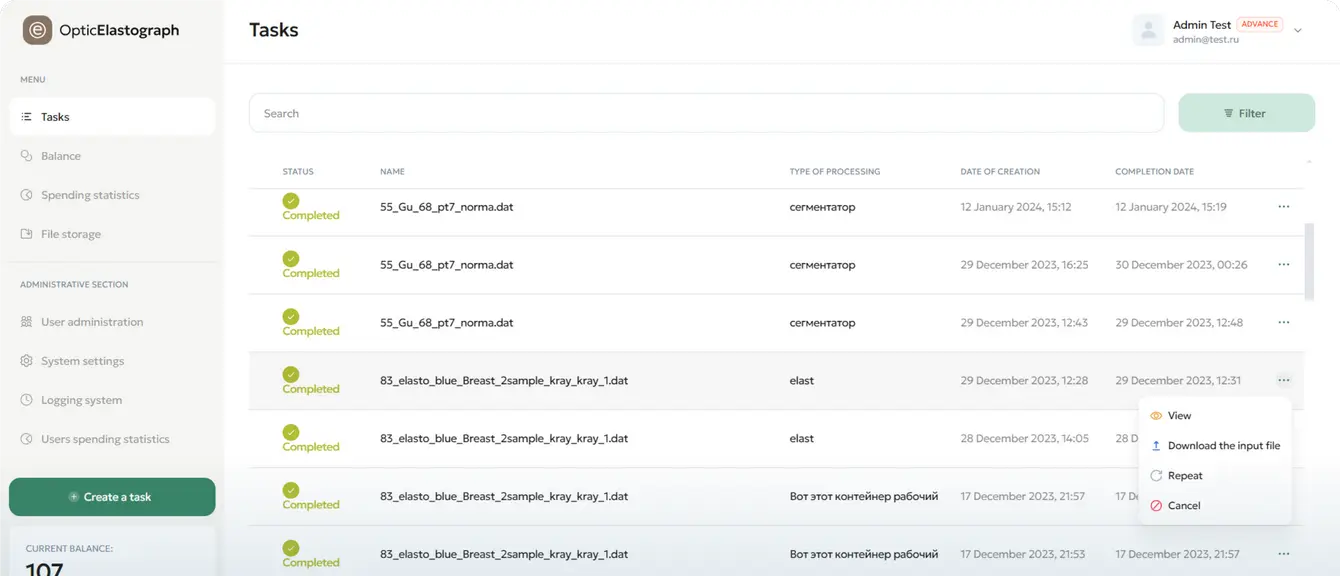Click the Create a task button
Image resolution: width=1340 pixels, height=576 pixels.
pos(112,497)
